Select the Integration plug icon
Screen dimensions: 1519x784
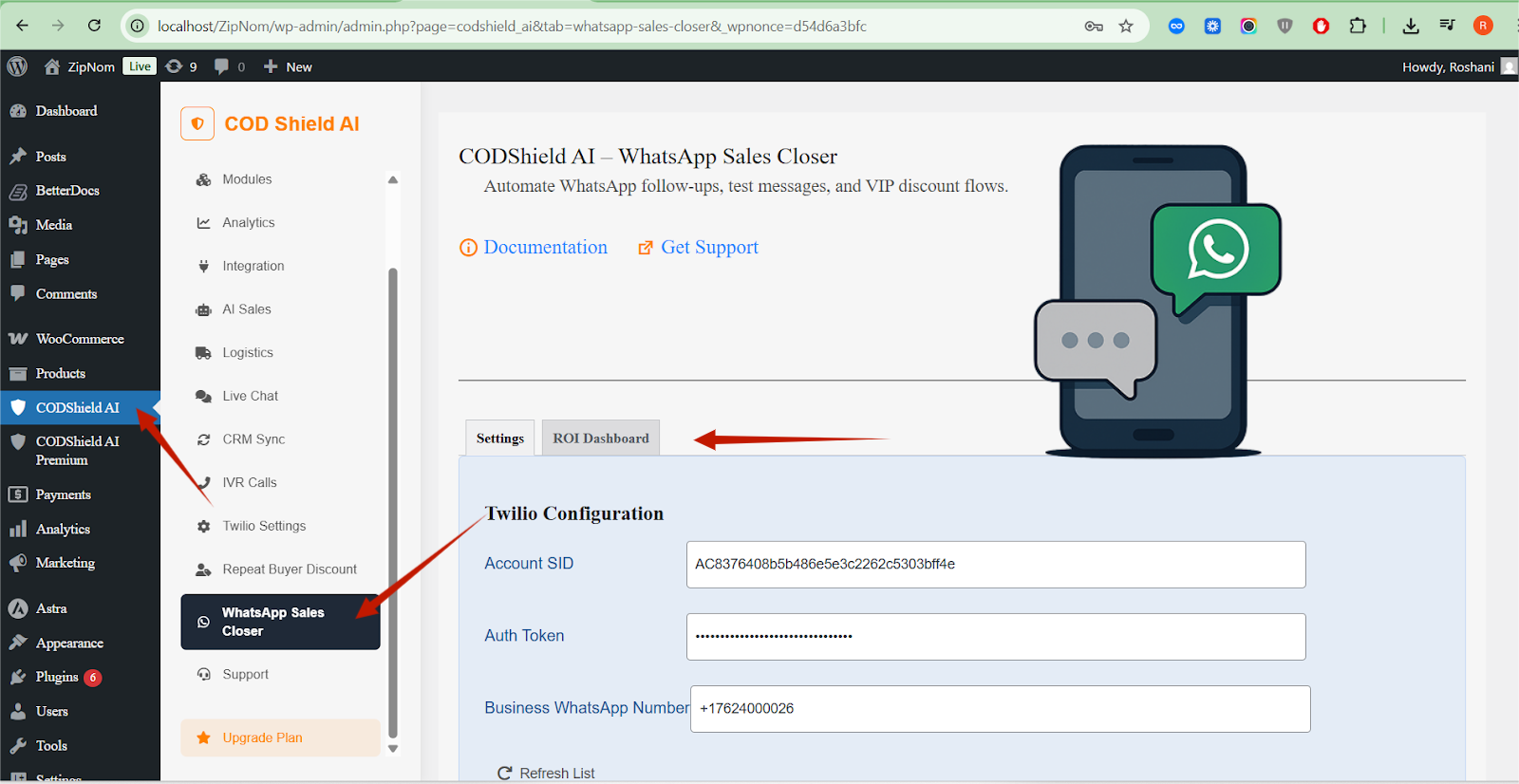pos(203,267)
